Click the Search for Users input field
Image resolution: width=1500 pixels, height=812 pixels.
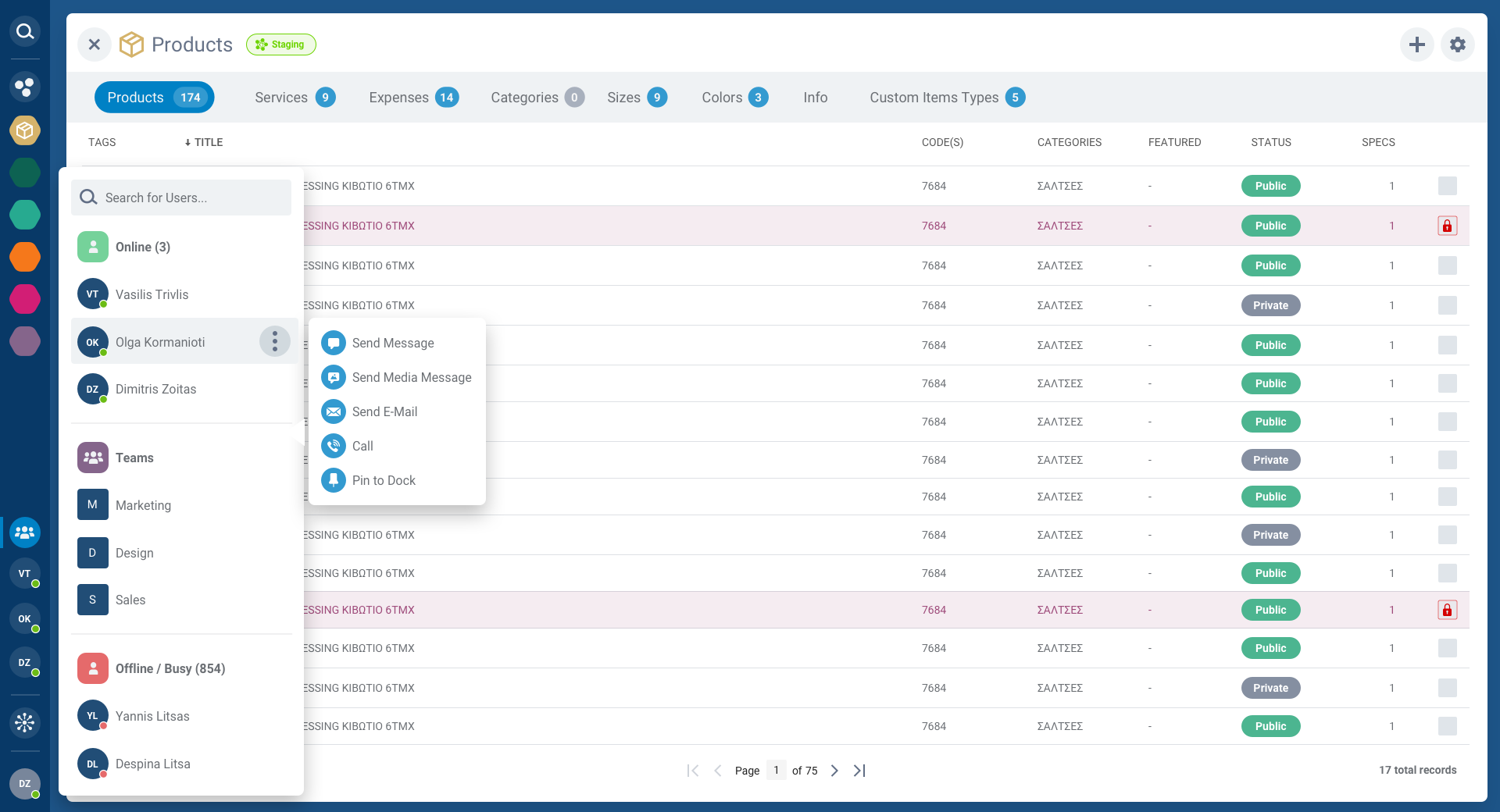181,198
